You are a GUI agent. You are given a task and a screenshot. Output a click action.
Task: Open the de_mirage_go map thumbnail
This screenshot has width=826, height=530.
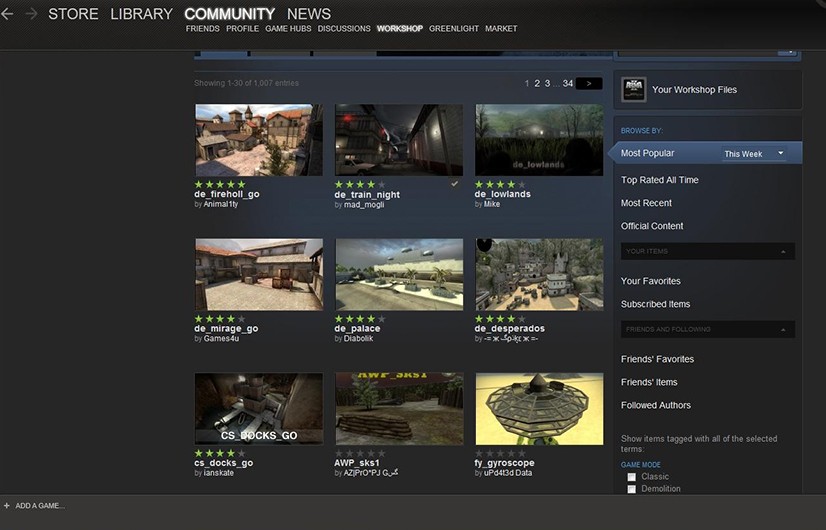(x=259, y=274)
